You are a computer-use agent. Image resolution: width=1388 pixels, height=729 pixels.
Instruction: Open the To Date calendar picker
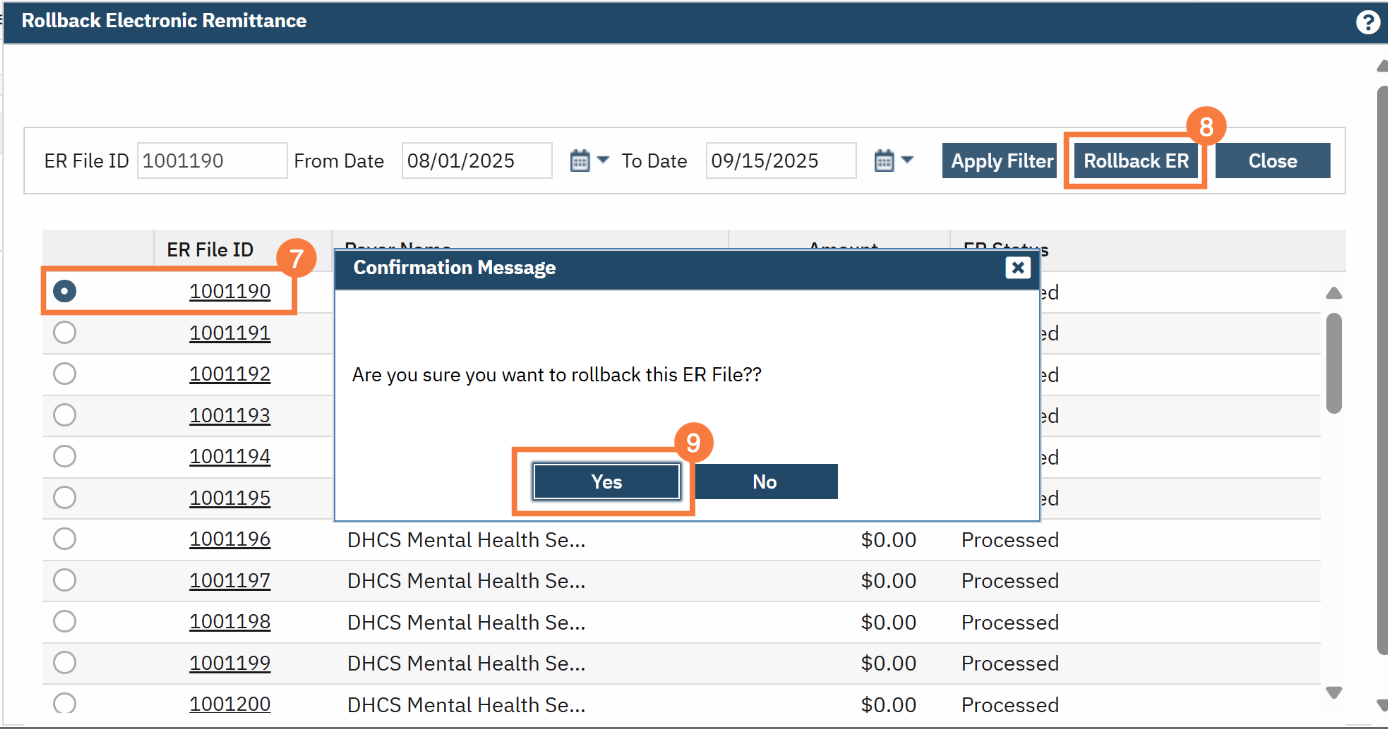[883, 160]
